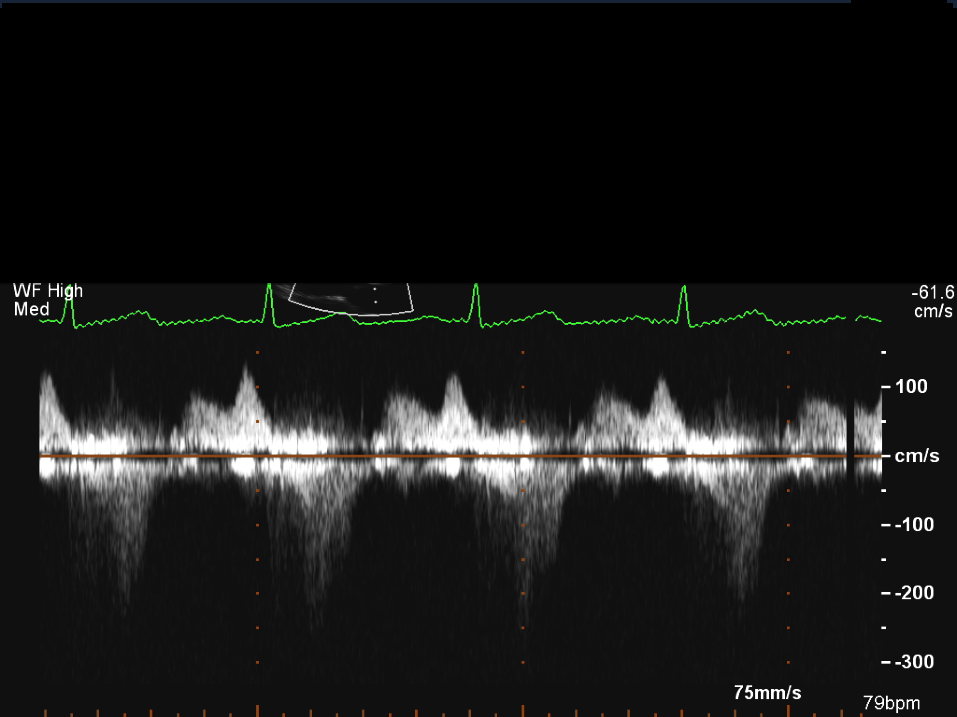The height and width of the screenshot is (717, 957).
Task: Click the 2D sector scan thumbnail
Action: [x=348, y=298]
